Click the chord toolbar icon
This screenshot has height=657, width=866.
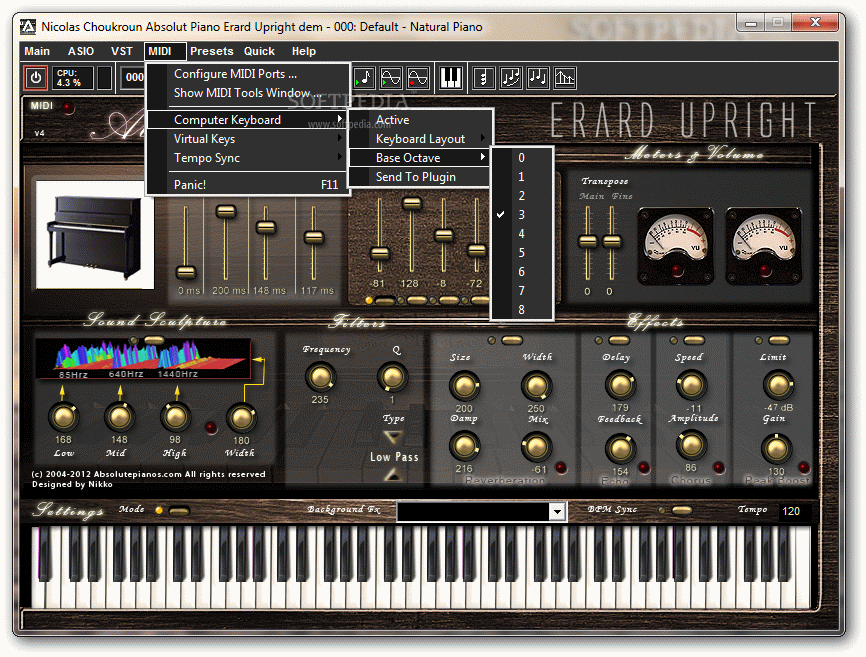(483, 78)
